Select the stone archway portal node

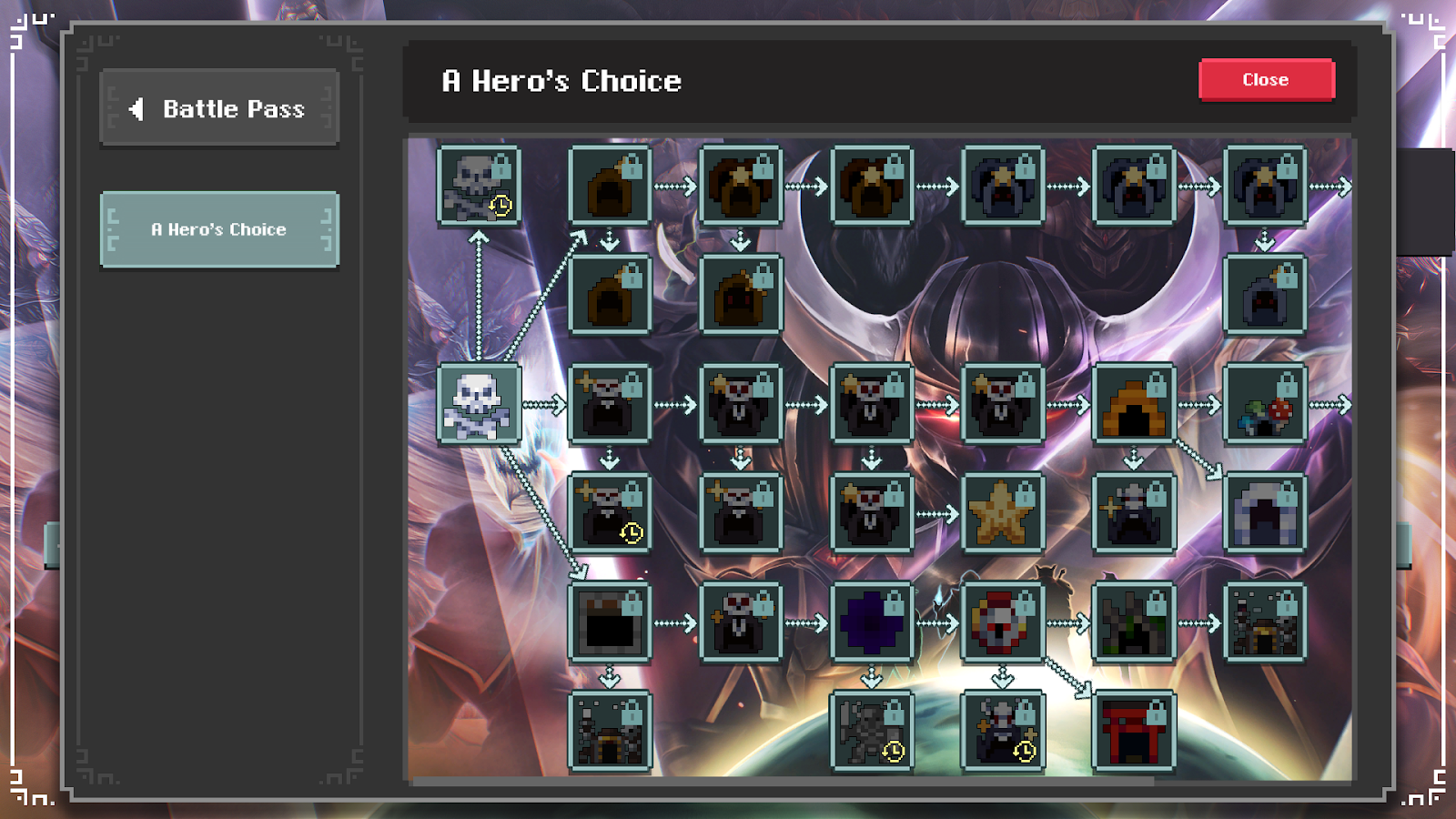tap(1265, 513)
